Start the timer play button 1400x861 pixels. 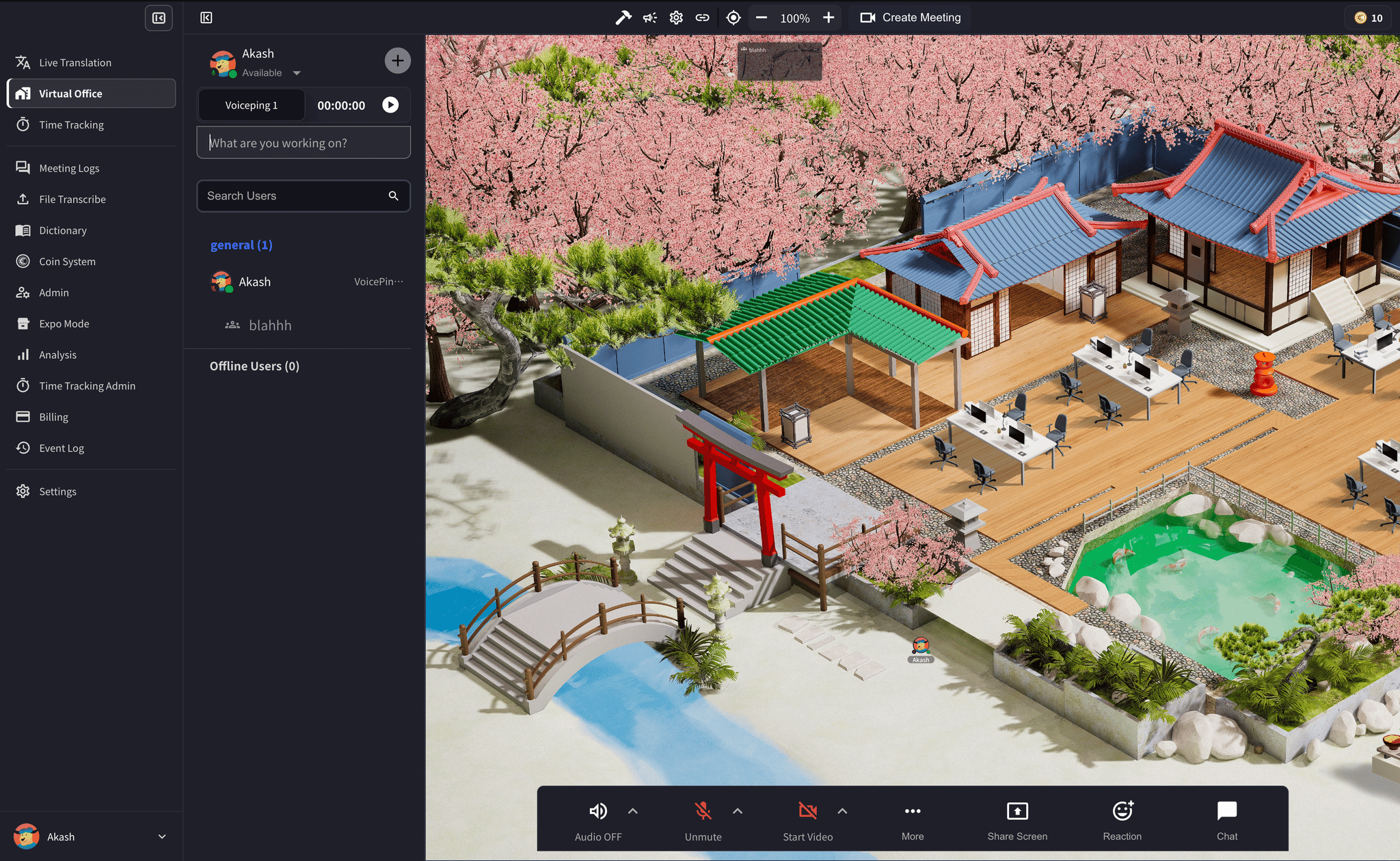[x=390, y=105]
